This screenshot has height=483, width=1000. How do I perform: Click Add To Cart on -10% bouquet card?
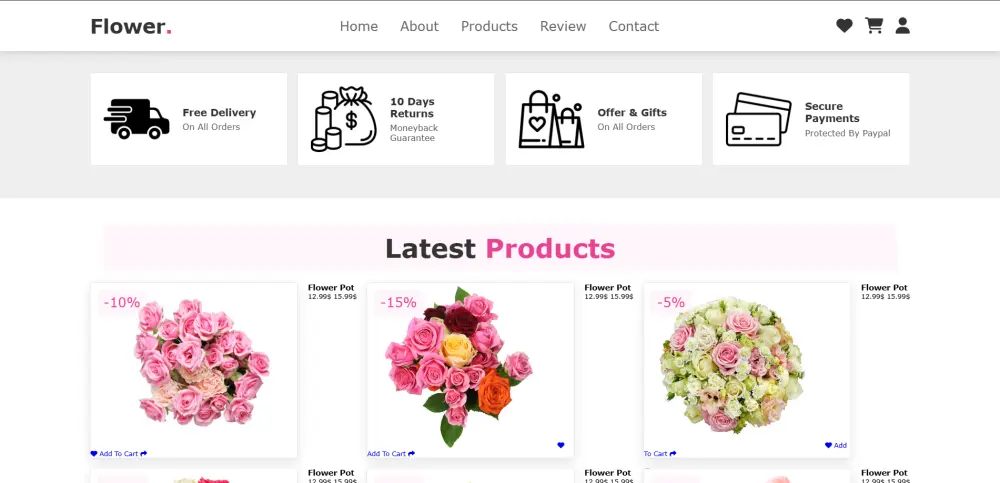click(x=119, y=454)
